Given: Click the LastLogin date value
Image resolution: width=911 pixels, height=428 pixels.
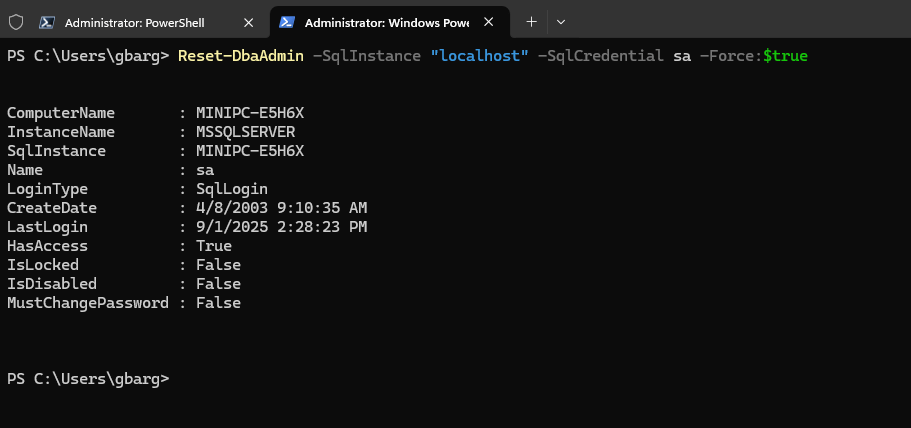Looking at the screenshot, I should [x=281, y=227].
